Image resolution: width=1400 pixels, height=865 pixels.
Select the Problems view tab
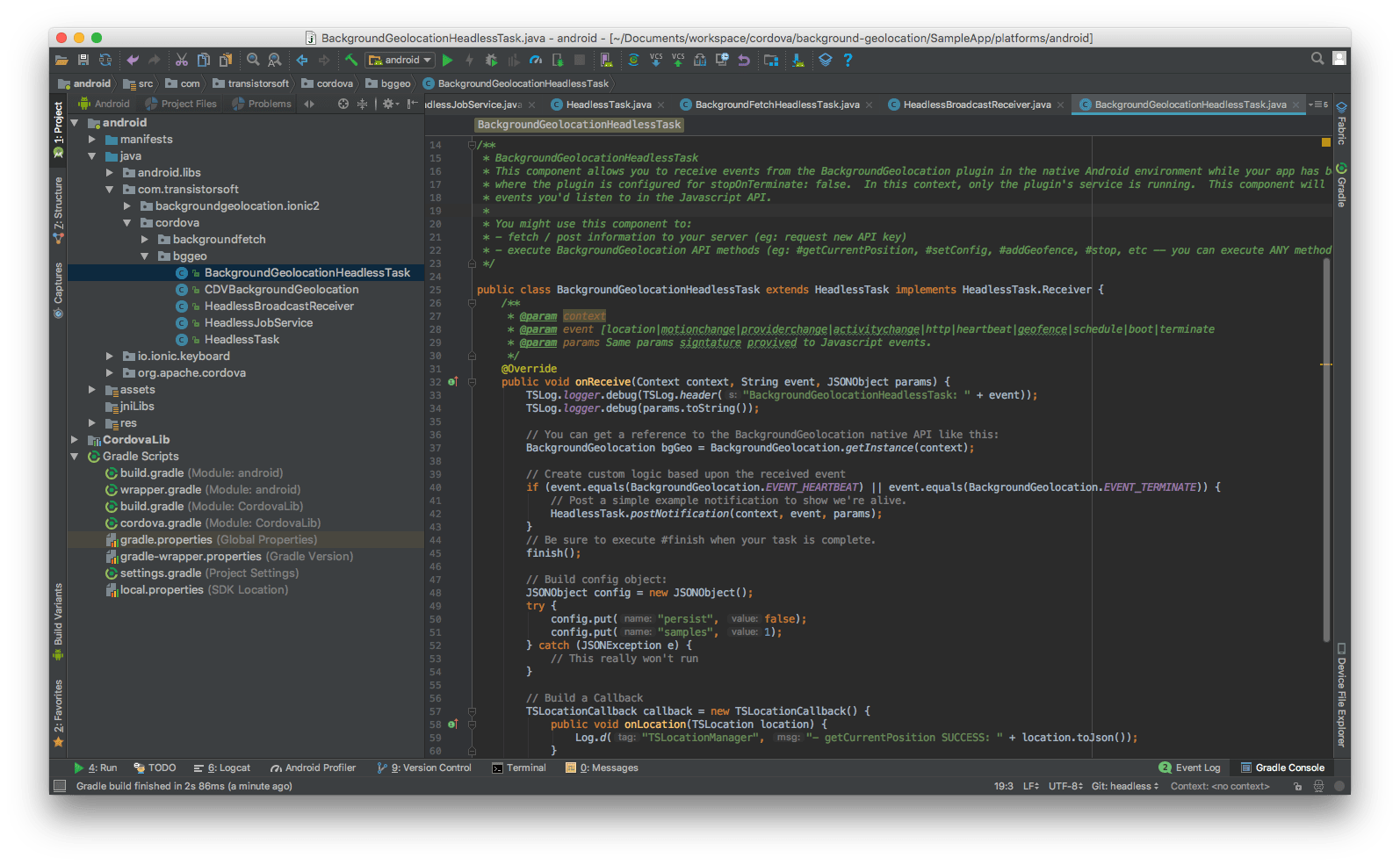[x=262, y=104]
